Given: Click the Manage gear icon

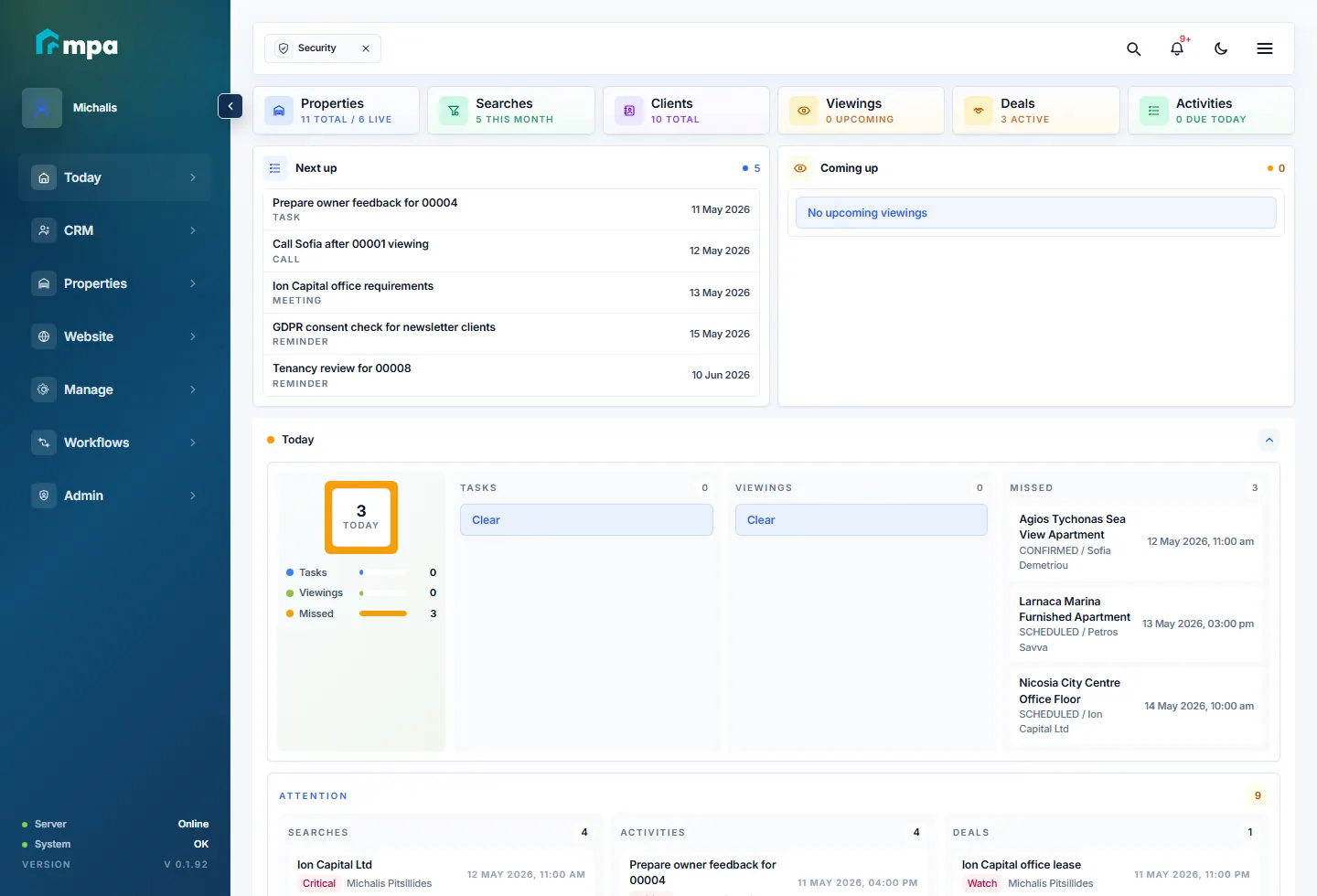Looking at the screenshot, I should [44, 389].
